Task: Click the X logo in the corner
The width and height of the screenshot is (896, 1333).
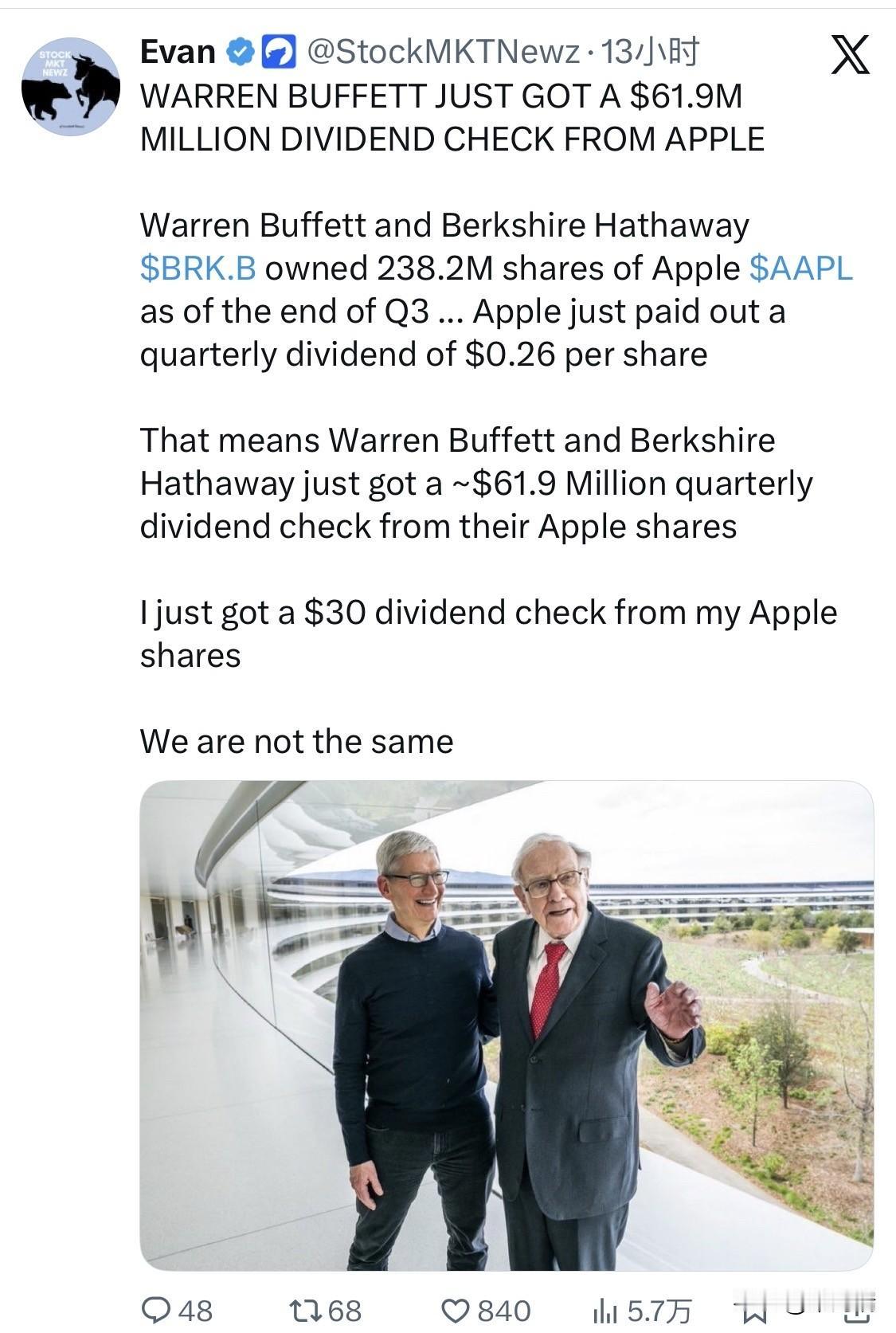Action: tap(850, 56)
